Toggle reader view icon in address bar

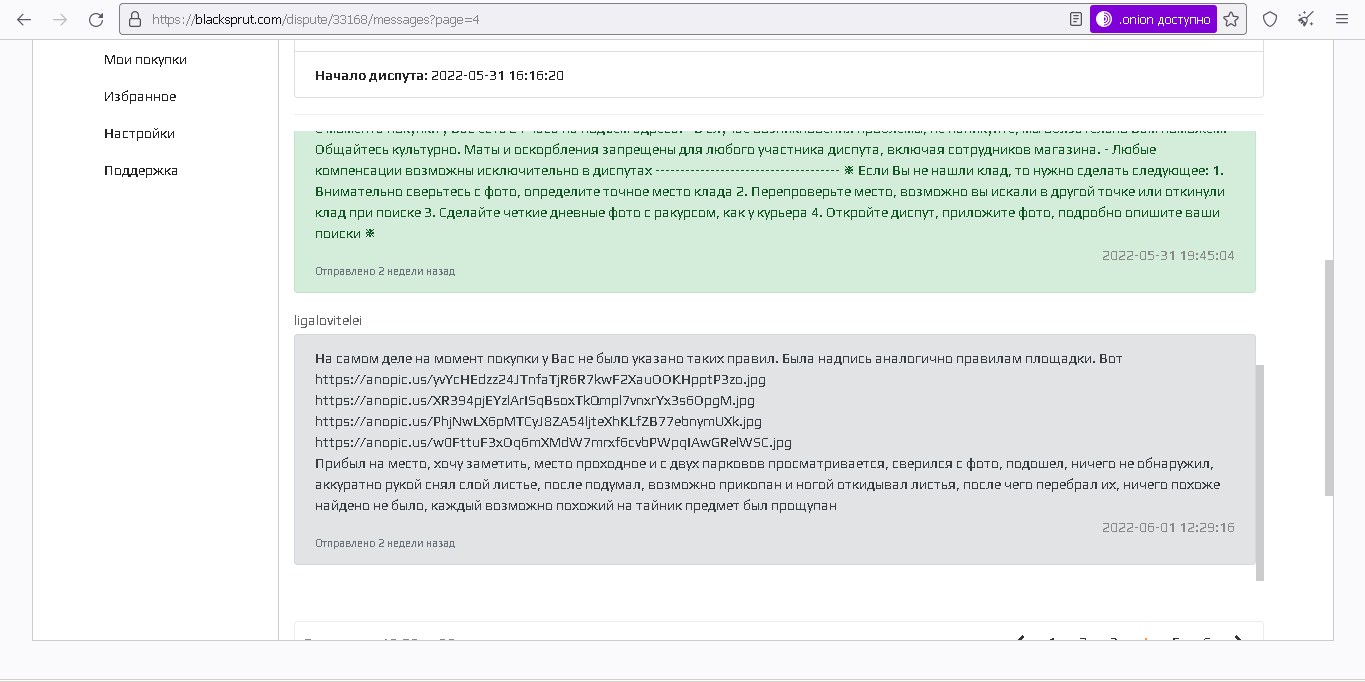1075,19
